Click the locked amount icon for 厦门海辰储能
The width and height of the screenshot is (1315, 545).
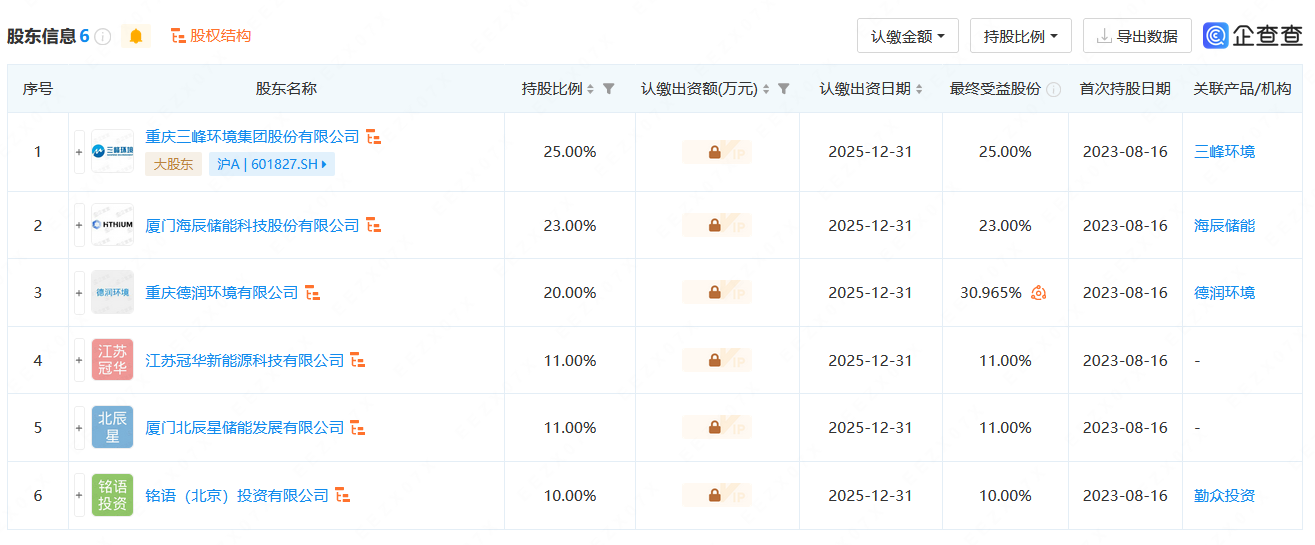[715, 226]
